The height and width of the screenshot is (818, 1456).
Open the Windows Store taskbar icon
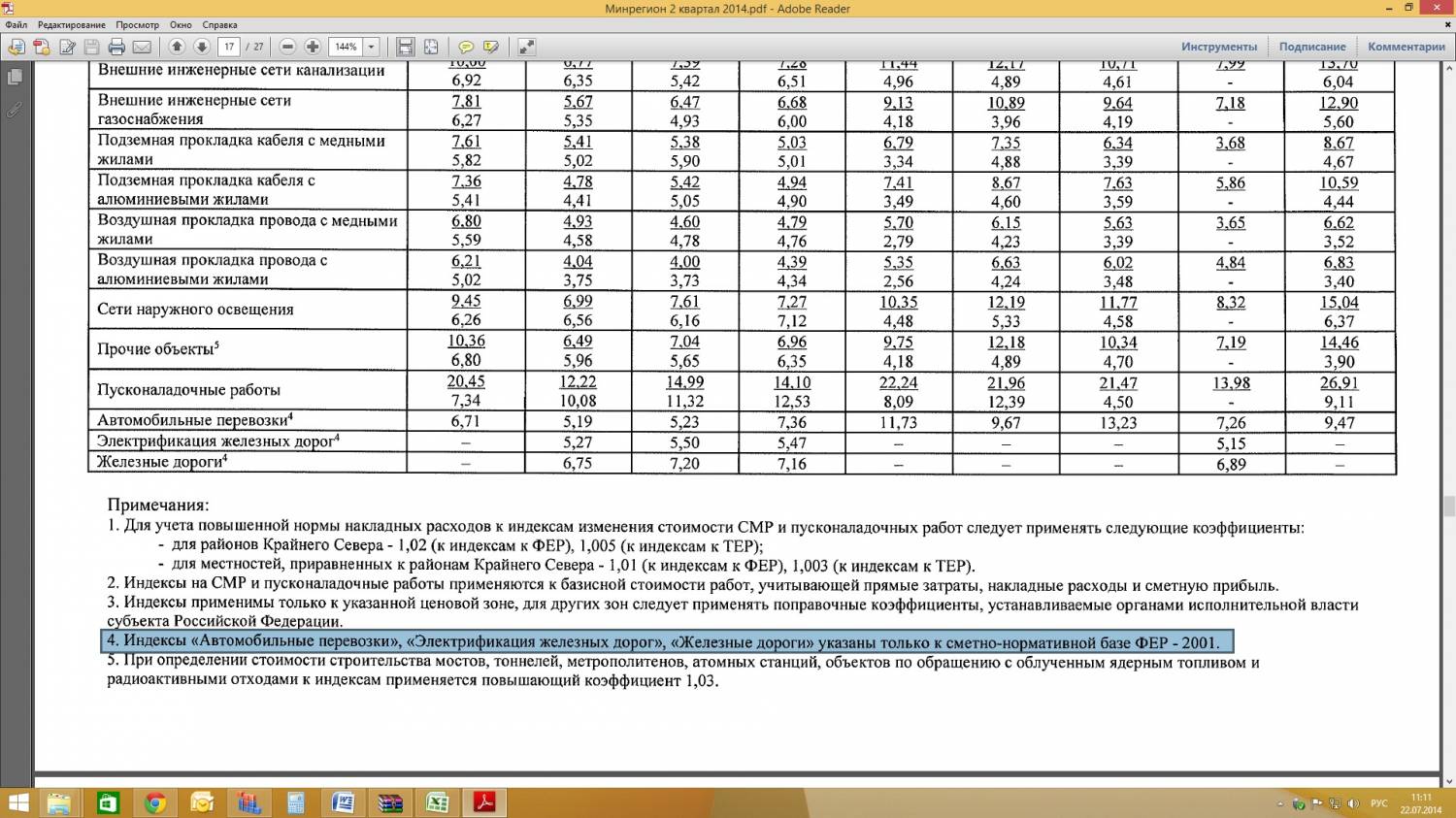tap(107, 802)
